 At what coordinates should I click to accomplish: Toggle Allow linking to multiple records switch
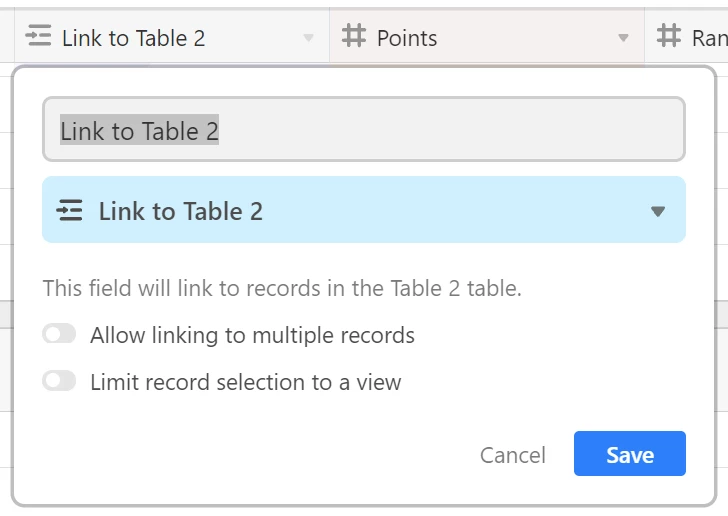point(59,333)
